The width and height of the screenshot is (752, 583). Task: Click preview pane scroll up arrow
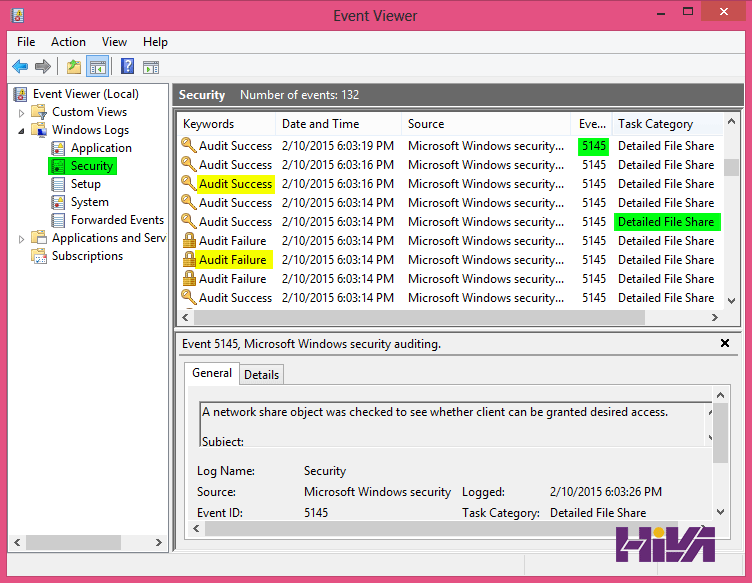(x=720, y=396)
